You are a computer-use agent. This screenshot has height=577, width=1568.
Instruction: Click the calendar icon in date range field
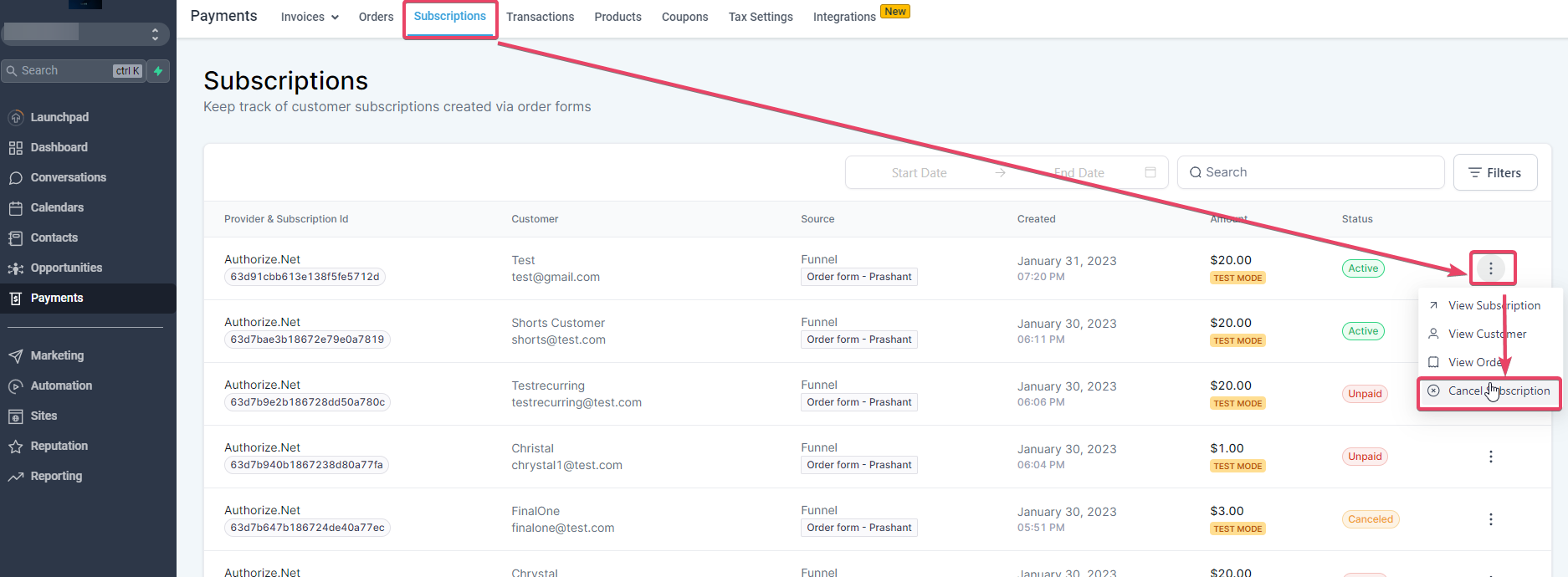coord(1150,172)
